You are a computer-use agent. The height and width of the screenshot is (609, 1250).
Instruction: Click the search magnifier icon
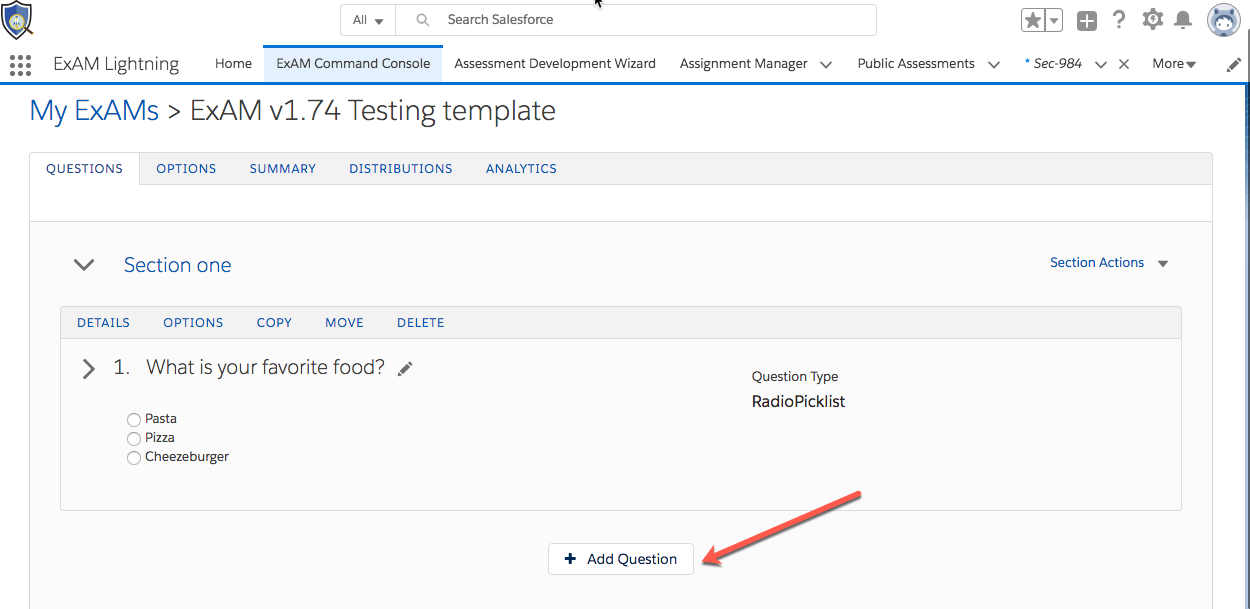pos(423,20)
